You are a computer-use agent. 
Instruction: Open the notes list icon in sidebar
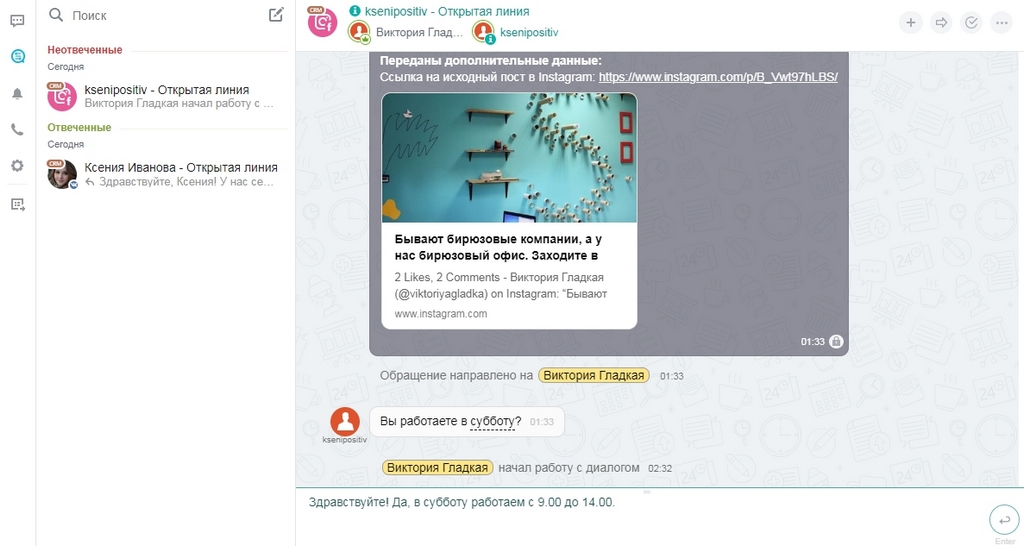(18, 205)
